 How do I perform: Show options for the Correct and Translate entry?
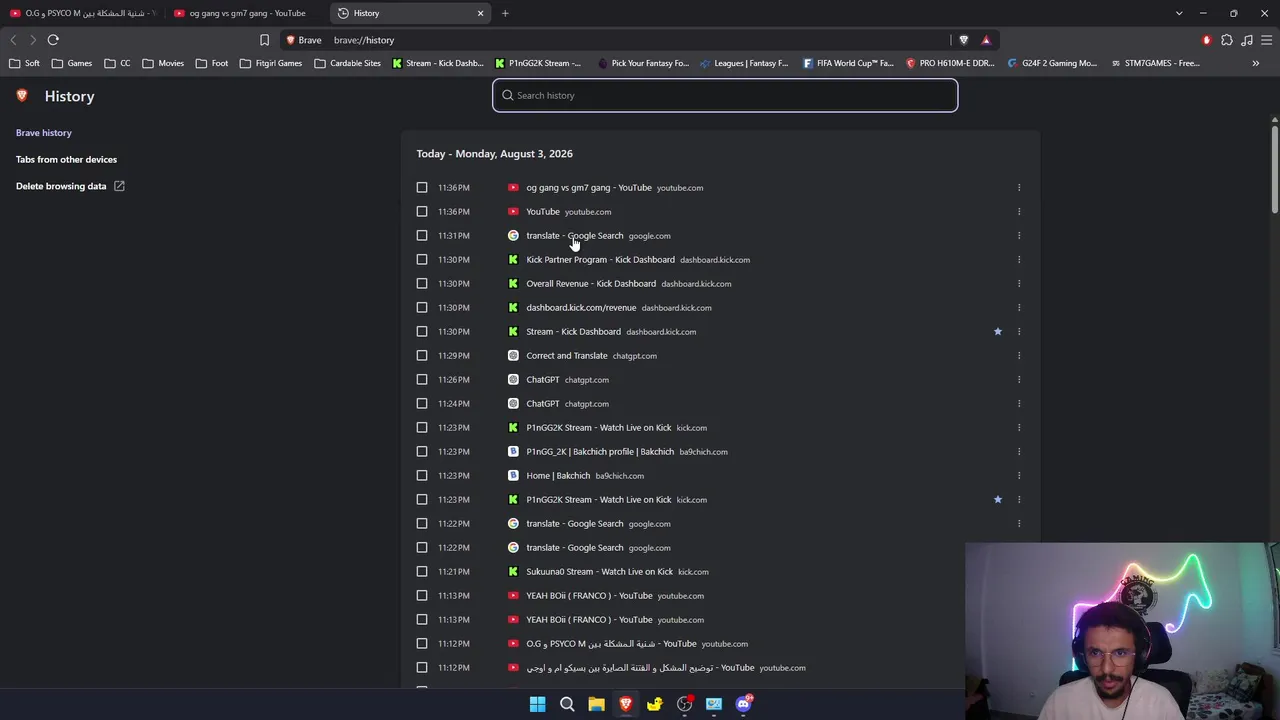coord(1019,356)
